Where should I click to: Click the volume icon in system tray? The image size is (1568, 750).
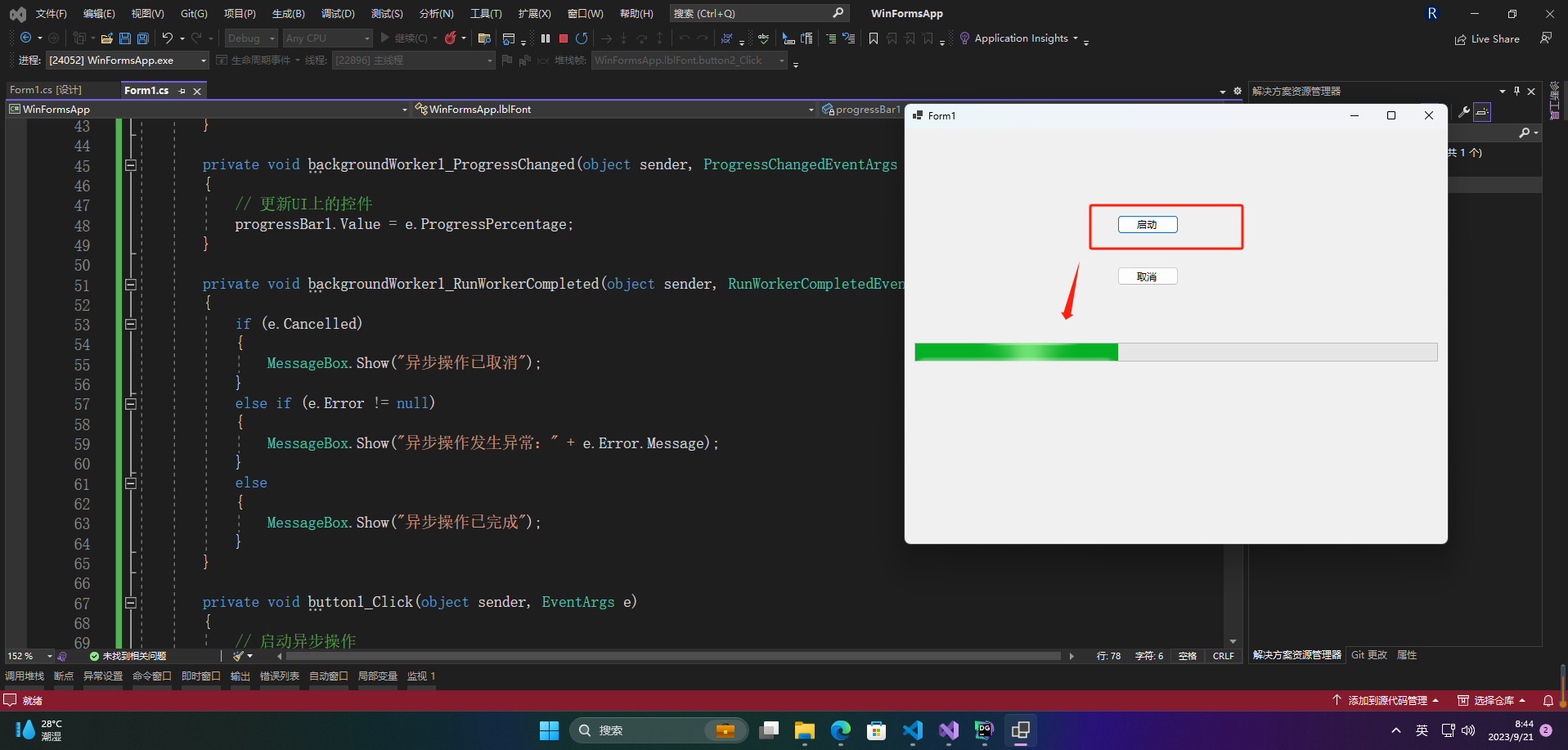click(1468, 730)
